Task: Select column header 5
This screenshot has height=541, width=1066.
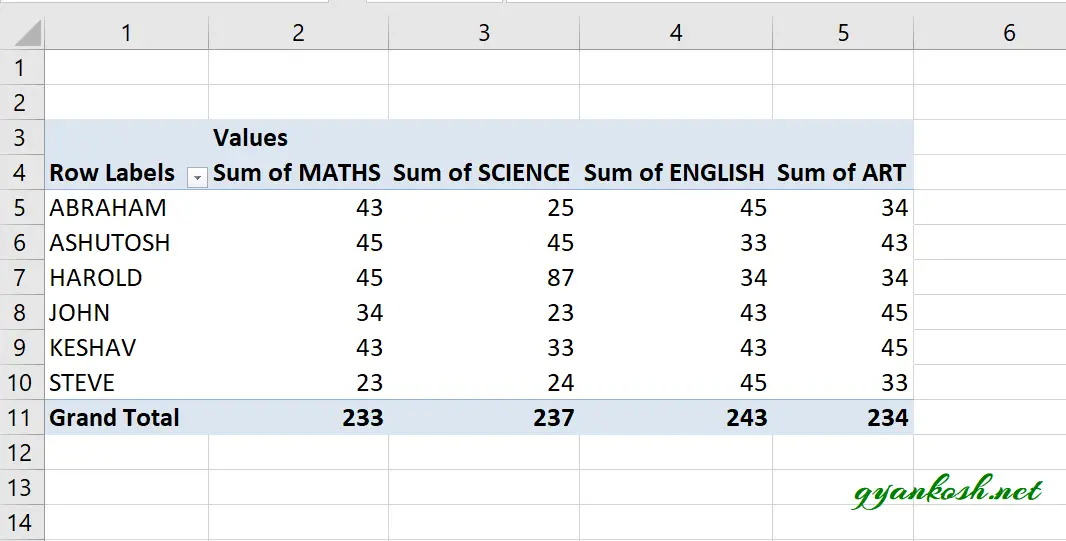Action: 843,32
